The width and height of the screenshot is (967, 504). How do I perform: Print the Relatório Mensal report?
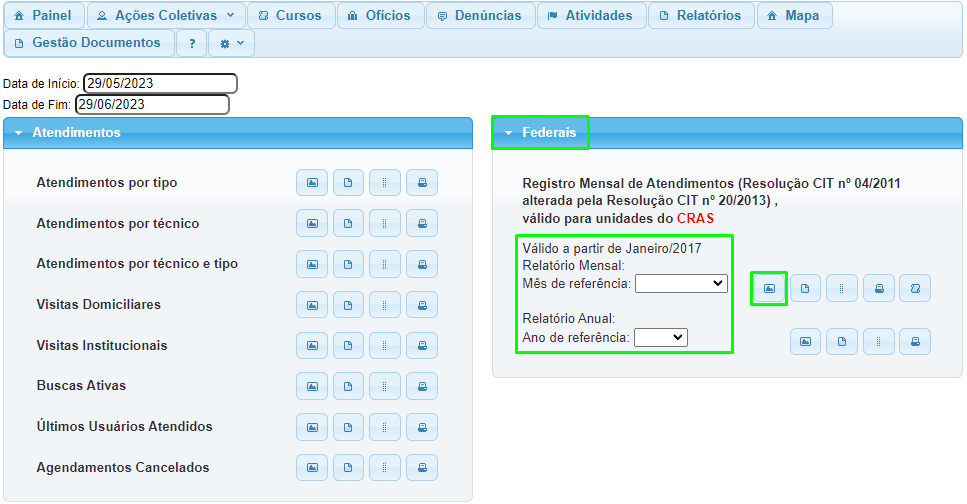pos(879,288)
